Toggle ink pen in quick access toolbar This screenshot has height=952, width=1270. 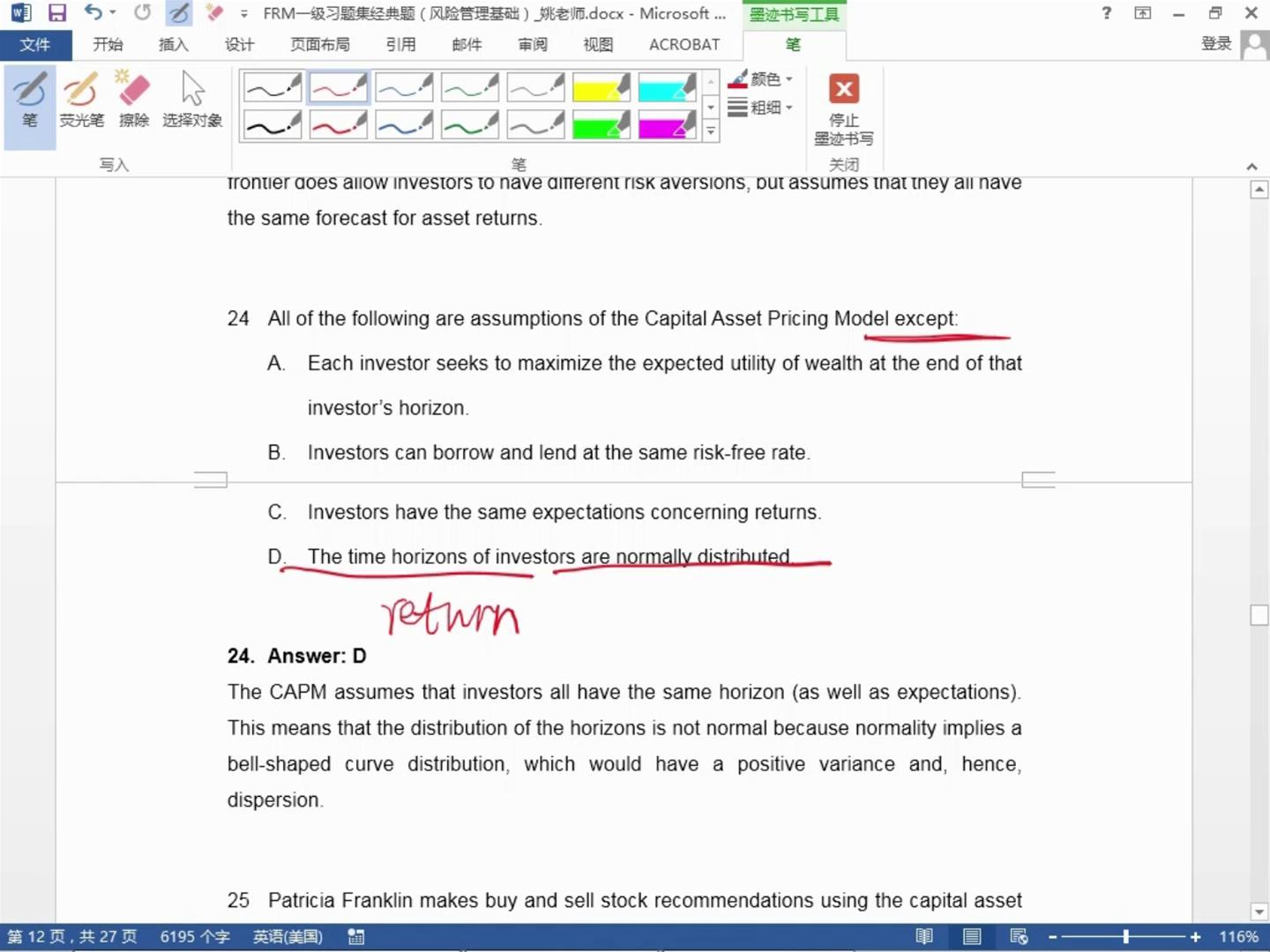pyautogui.click(x=178, y=13)
